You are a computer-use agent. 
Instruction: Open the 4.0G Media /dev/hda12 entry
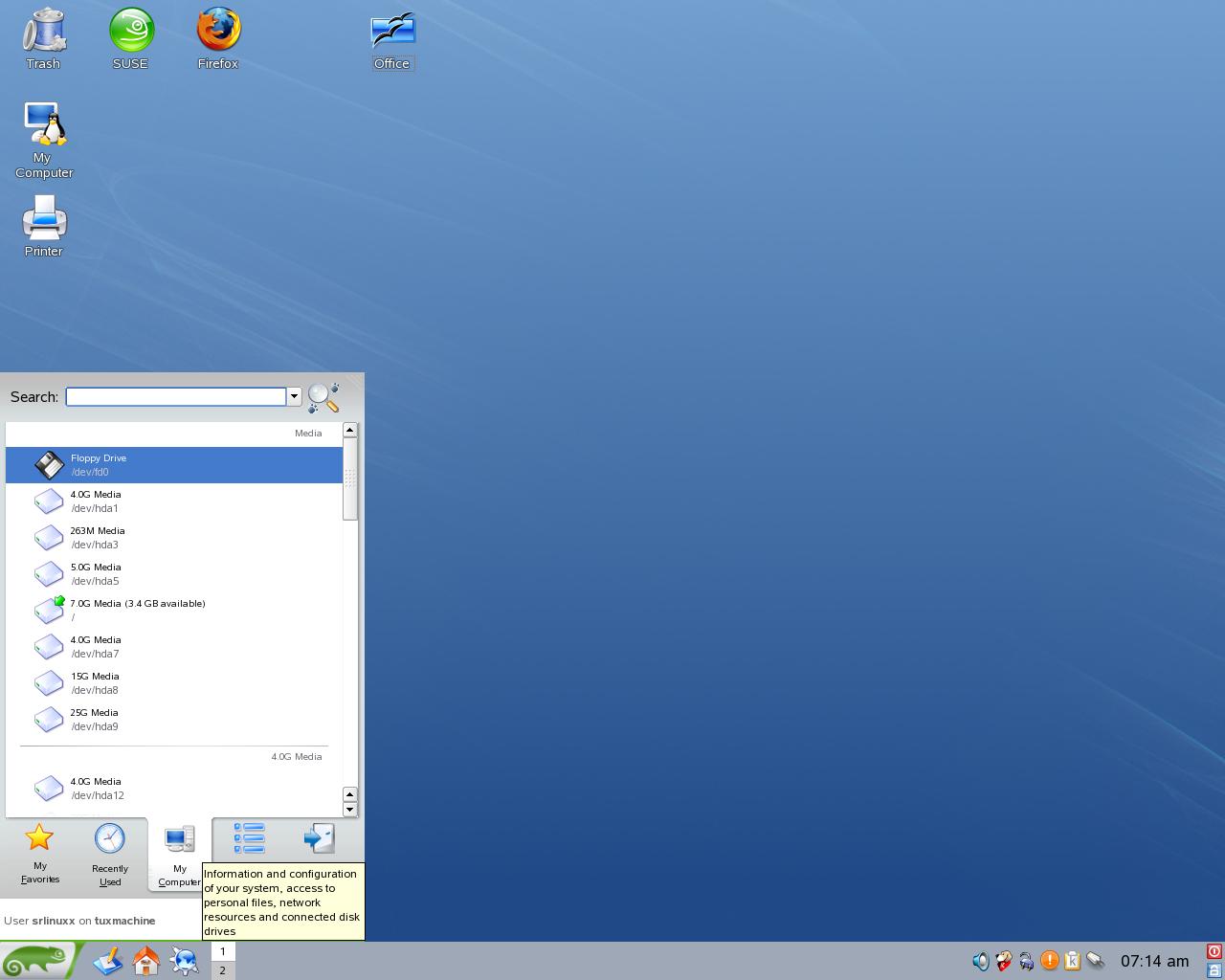click(174, 789)
